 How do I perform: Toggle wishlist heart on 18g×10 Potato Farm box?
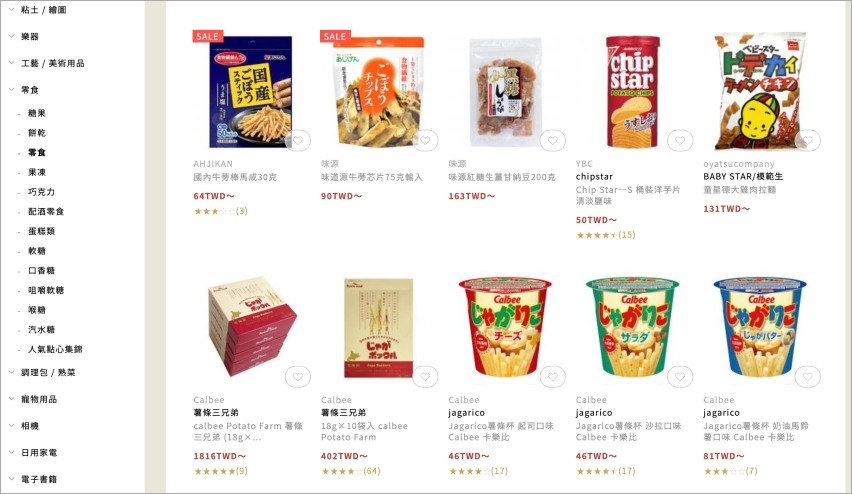pos(425,377)
